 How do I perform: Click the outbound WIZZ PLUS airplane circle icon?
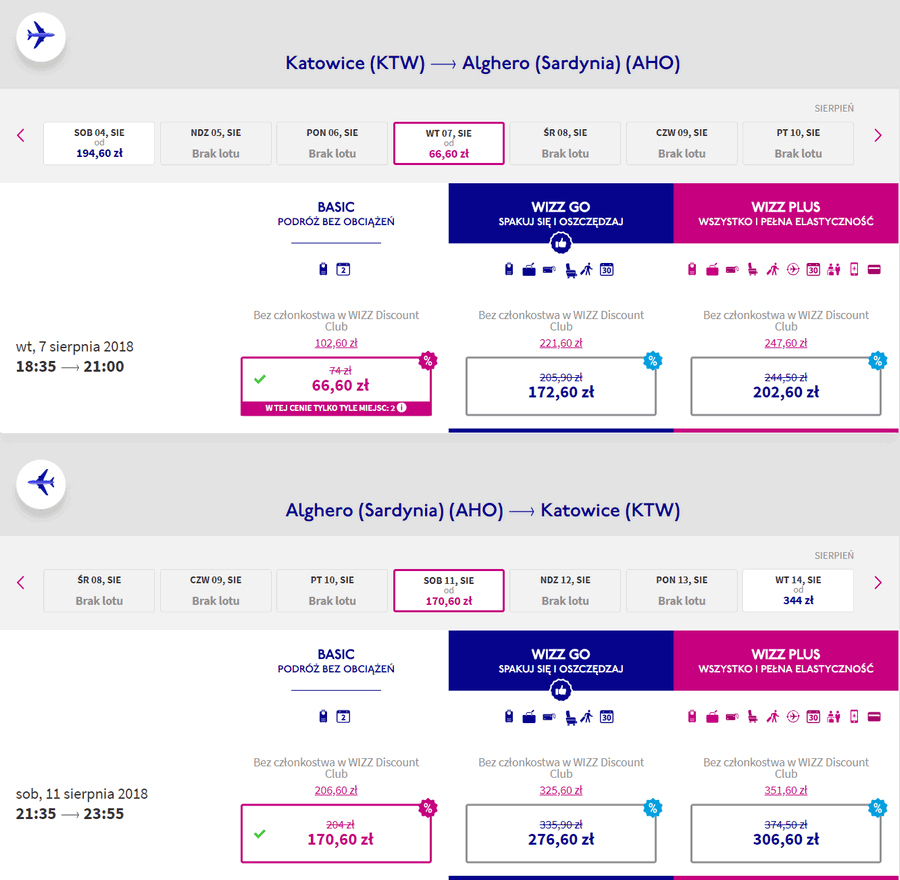793,269
